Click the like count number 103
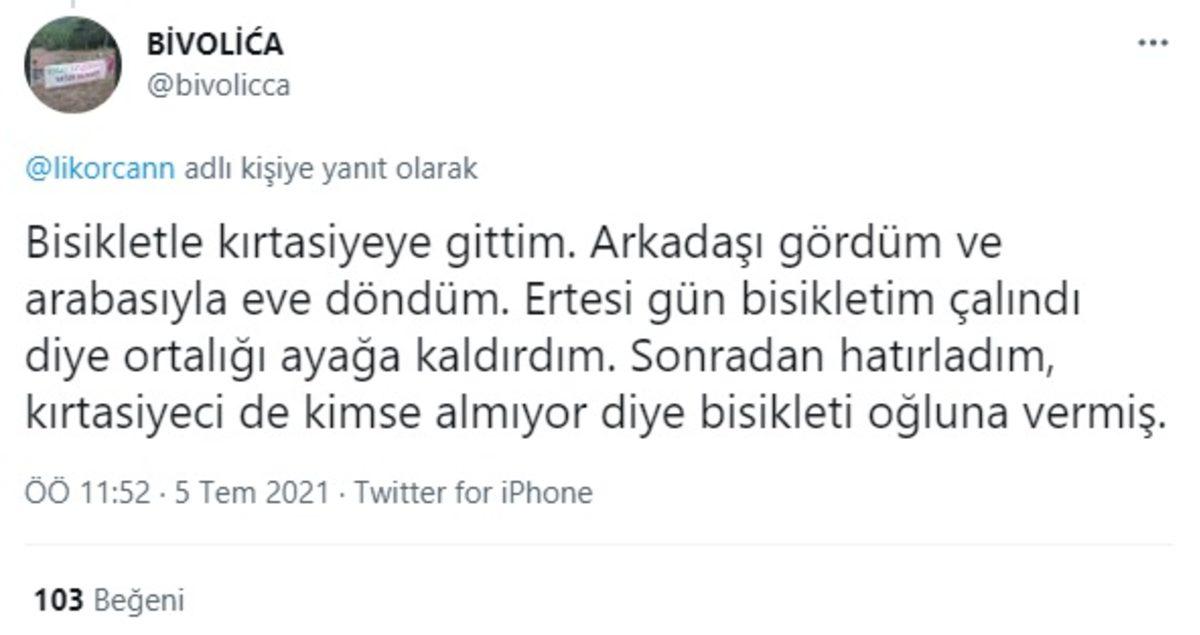This screenshot has height=635, width=1200. coord(58,600)
